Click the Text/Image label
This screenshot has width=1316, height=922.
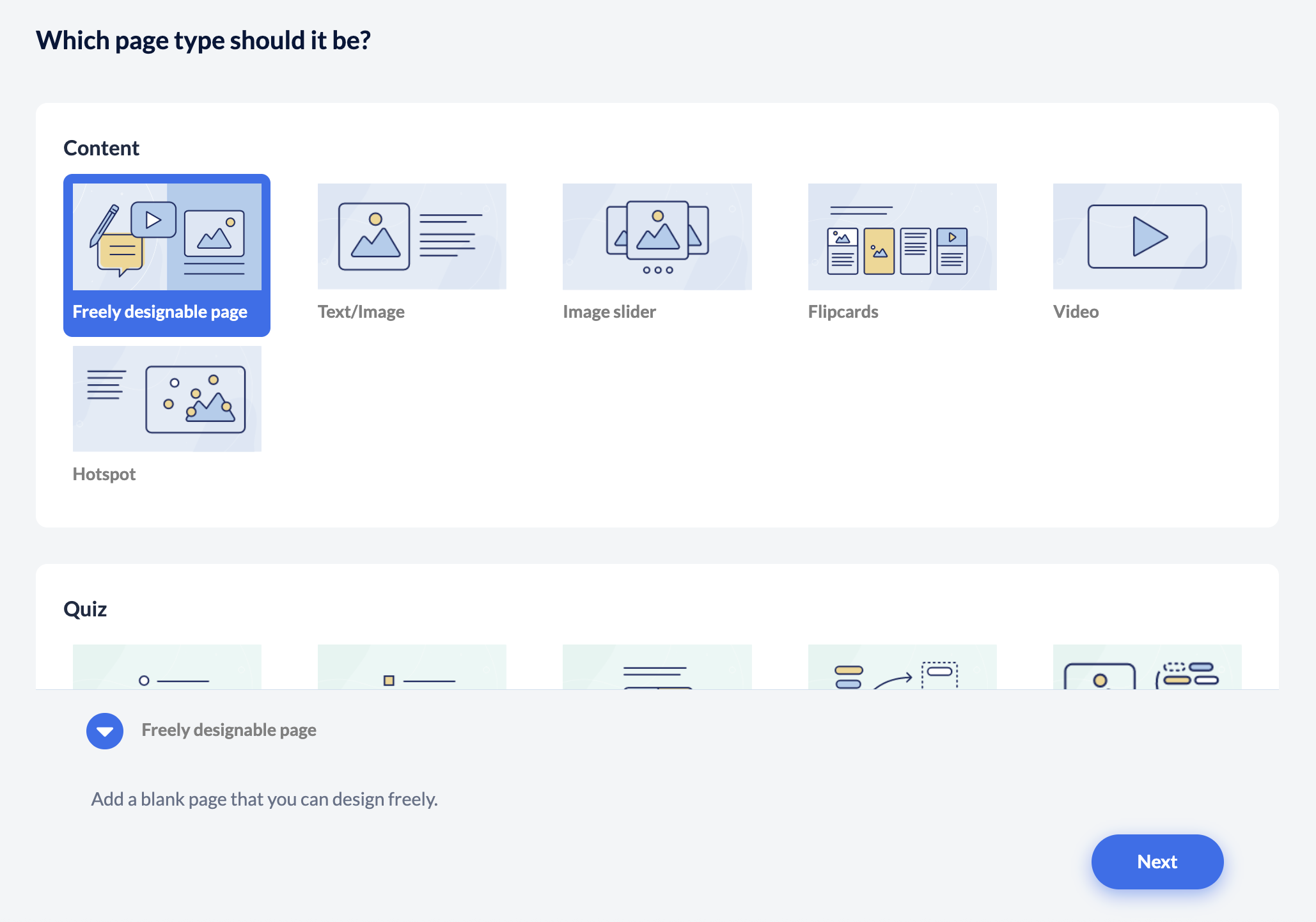point(361,312)
